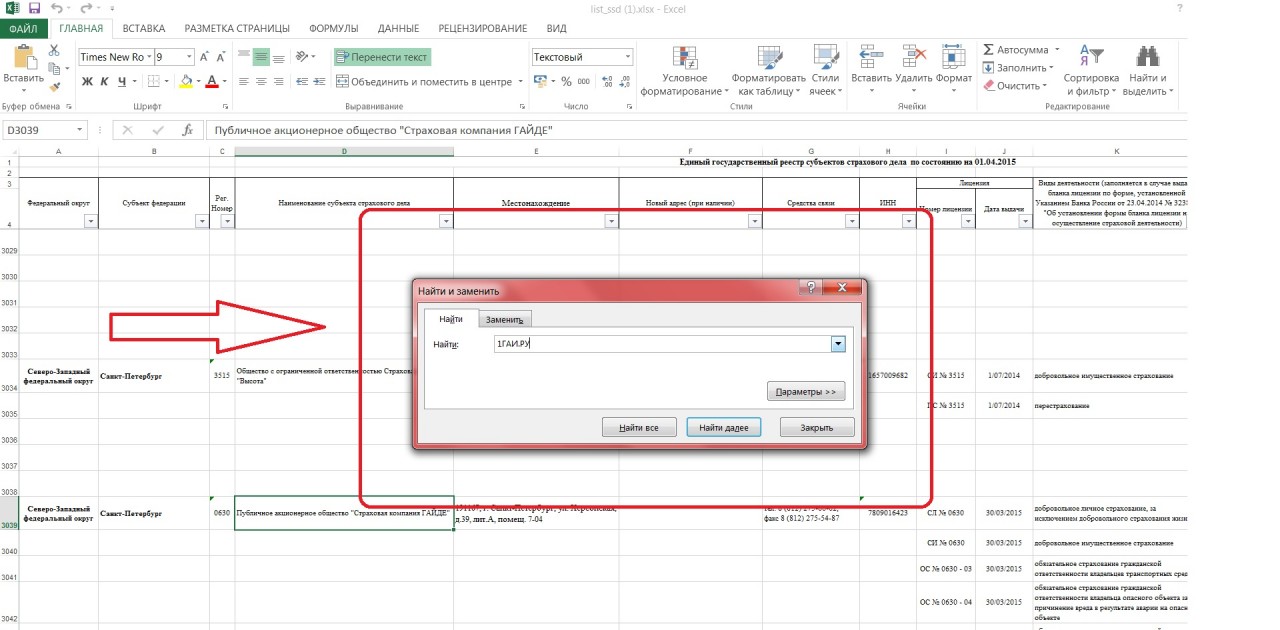Click Найти далее in the dialog

tap(724, 428)
